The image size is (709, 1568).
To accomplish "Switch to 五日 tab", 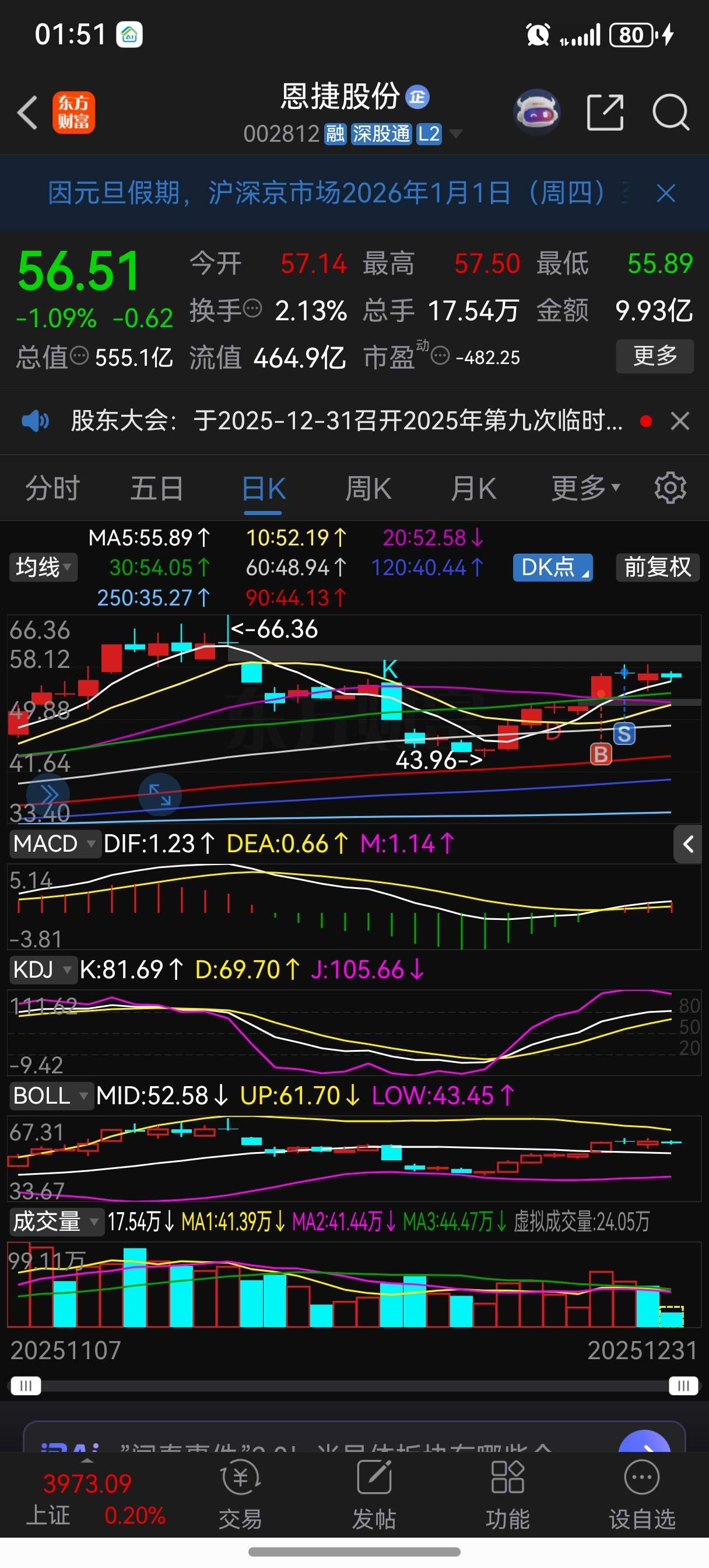I will (156, 488).
